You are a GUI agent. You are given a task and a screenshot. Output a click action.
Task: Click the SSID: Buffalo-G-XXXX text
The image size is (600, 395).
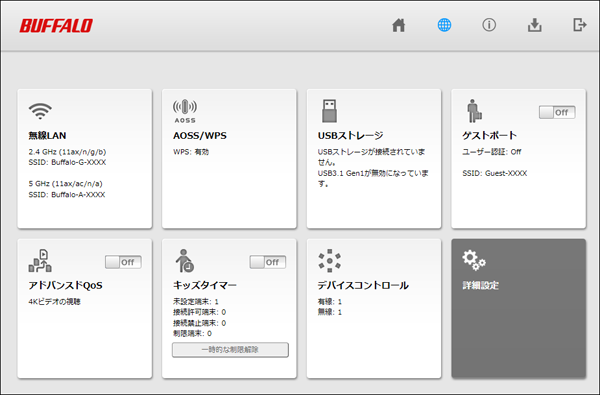(x=67, y=162)
